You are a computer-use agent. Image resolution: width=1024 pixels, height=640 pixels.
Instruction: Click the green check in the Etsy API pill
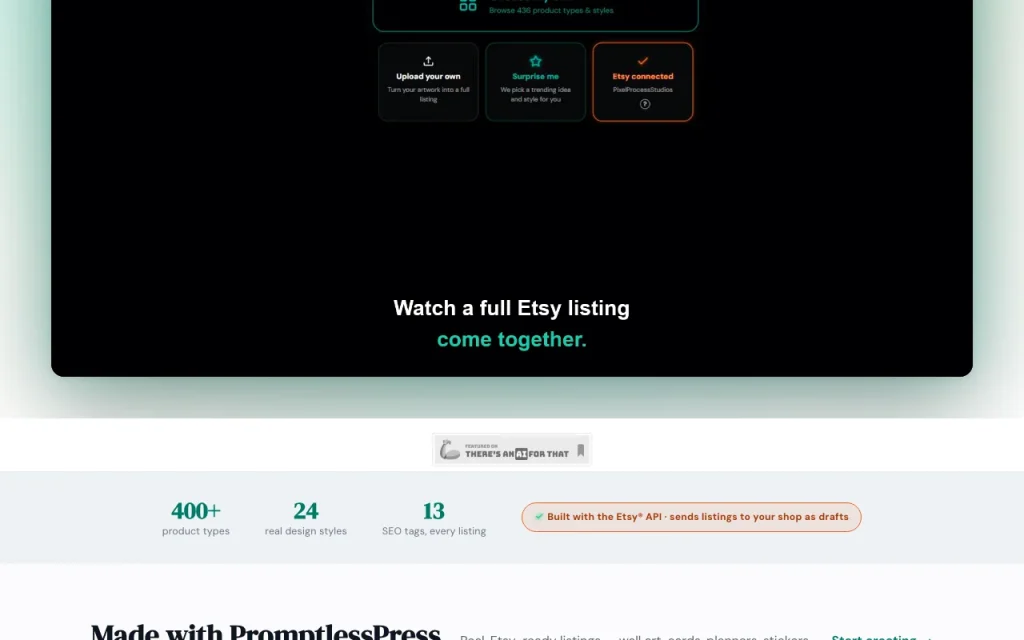tap(539, 517)
